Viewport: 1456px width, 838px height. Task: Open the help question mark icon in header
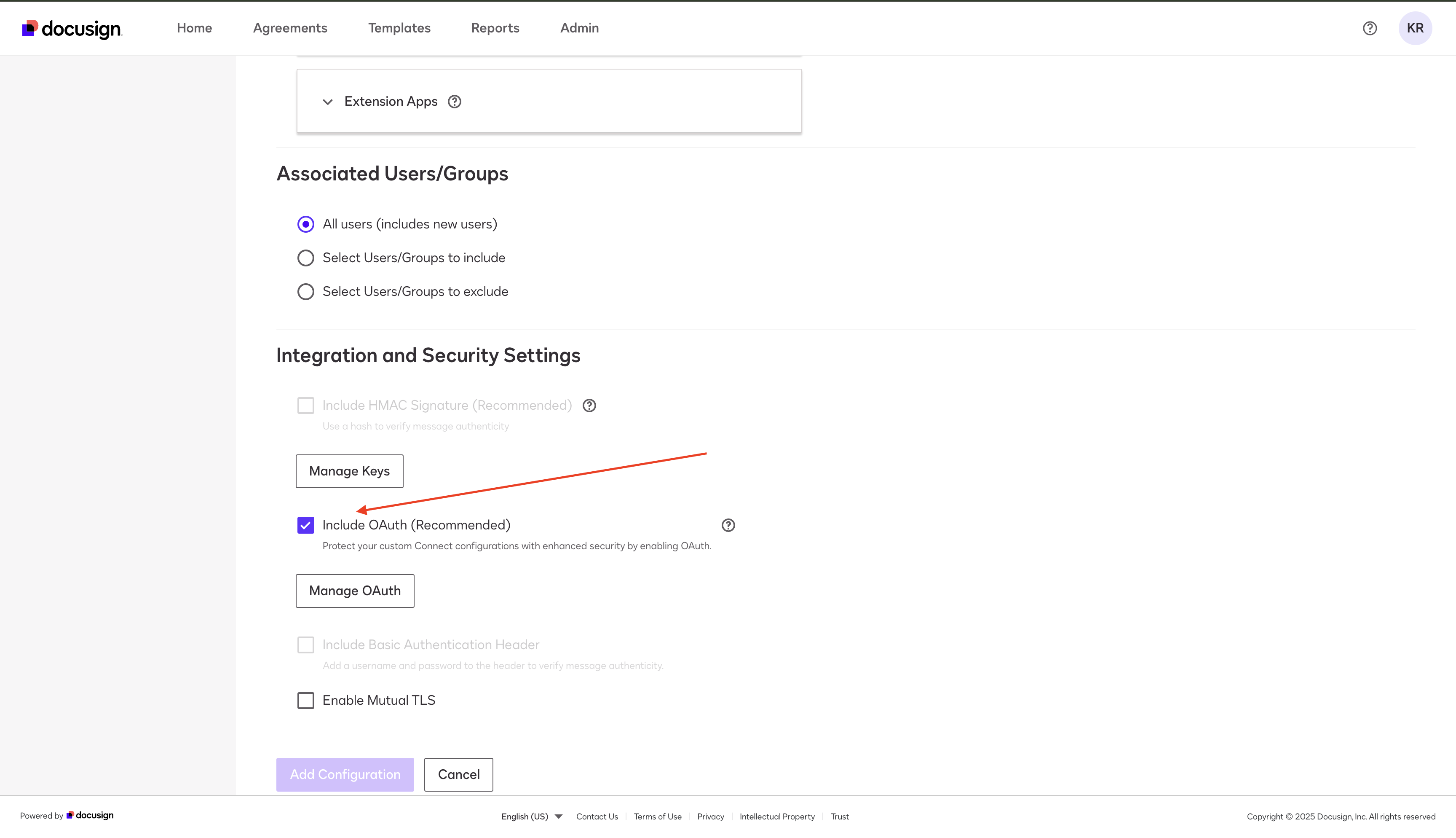click(1370, 28)
